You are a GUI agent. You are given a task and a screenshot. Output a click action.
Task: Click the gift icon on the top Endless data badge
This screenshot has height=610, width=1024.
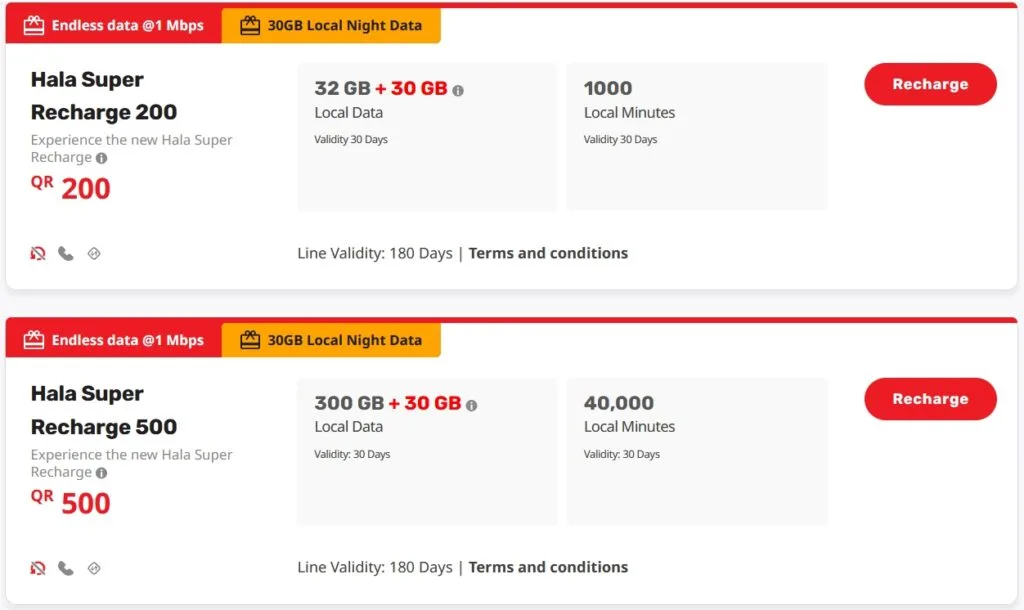34,26
